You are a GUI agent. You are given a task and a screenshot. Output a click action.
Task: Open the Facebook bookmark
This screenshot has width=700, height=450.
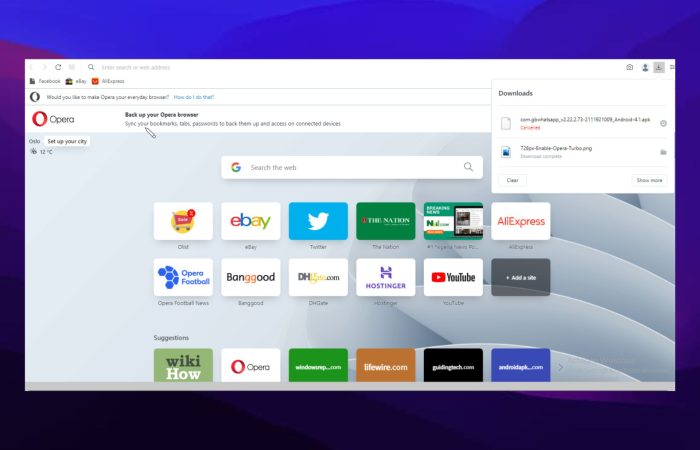coord(45,81)
